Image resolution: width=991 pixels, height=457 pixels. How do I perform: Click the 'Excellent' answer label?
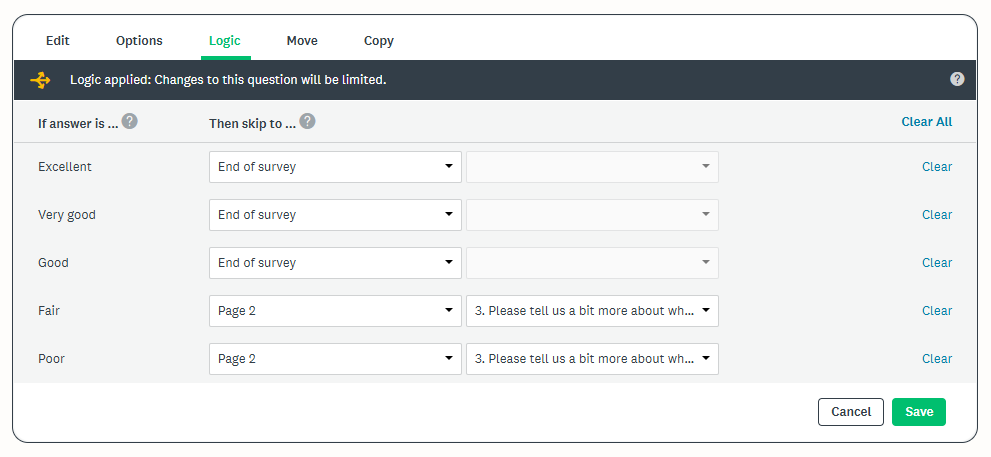pyautogui.click(x=64, y=167)
